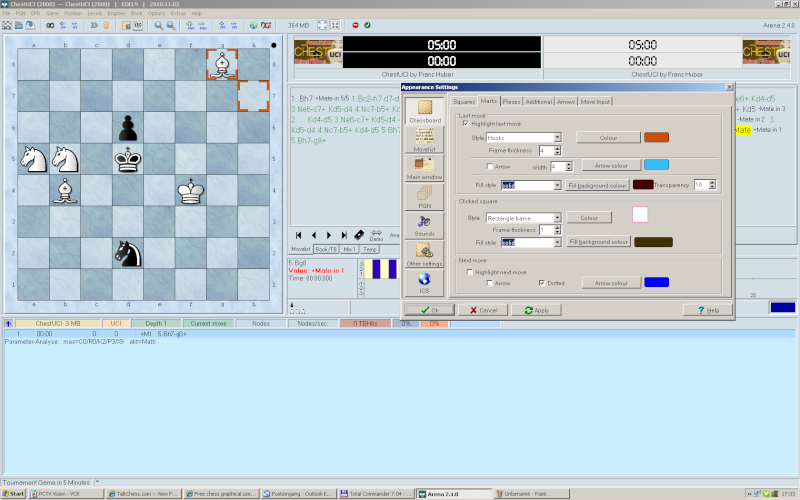Switch to the Additional tab
The height and width of the screenshot is (500, 800).
click(539, 102)
